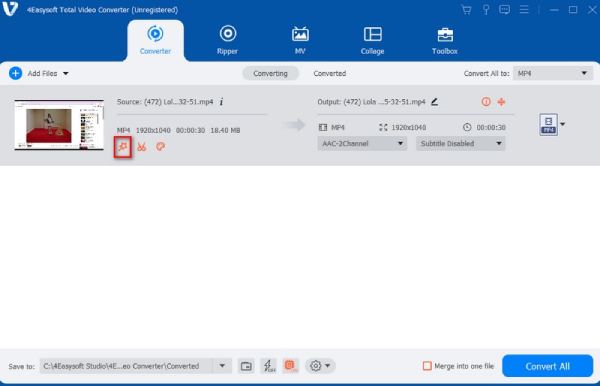Show the Converting list
600x386 pixels.
[271, 73]
